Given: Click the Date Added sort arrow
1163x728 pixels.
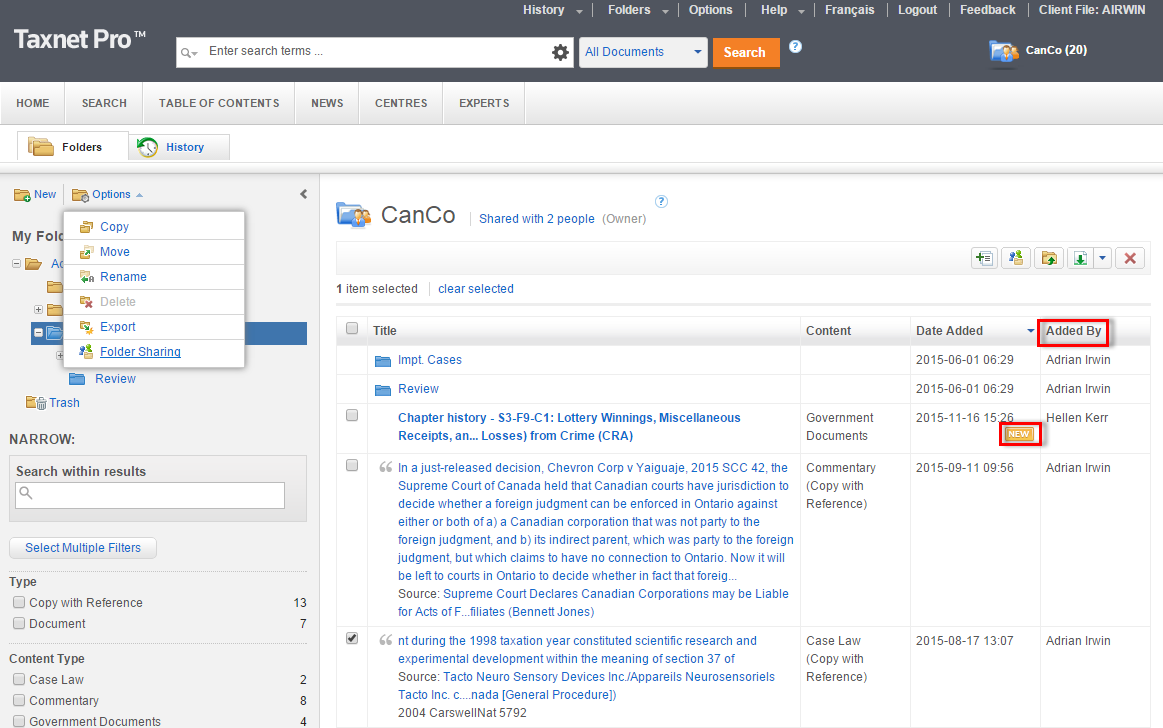Looking at the screenshot, I should 1030,331.
